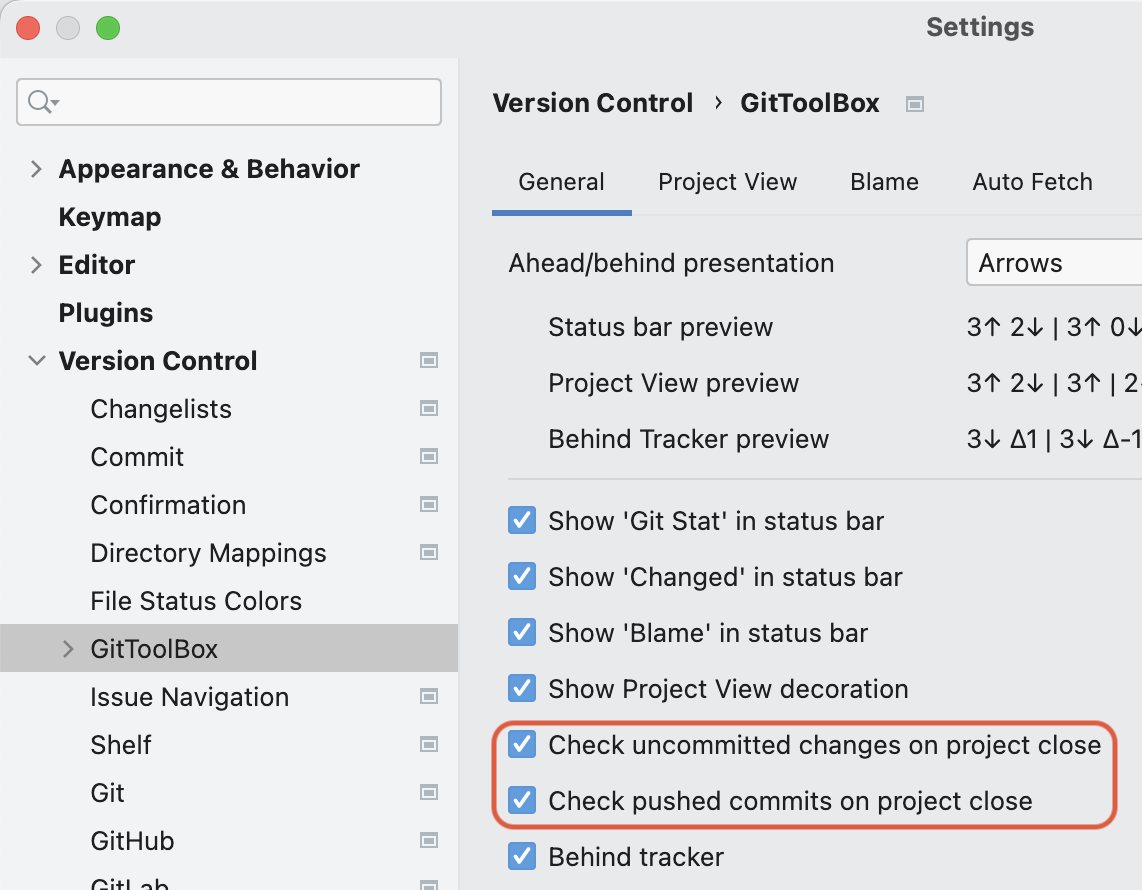Image resolution: width=1142 pixels, height=890 pixels.
Task: Toggle the Behind tracker checkbox
Action: pyautogui.click(x=521, y=856)
